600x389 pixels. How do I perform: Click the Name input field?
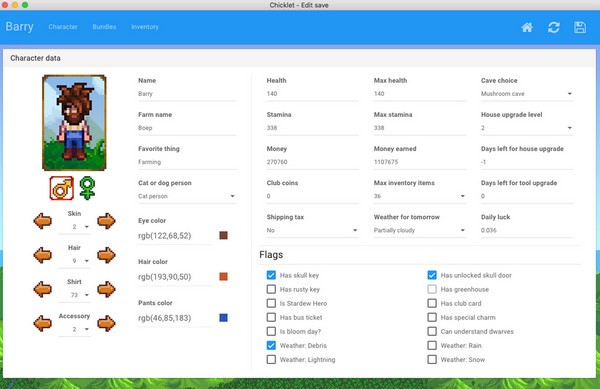pos(187,94)
